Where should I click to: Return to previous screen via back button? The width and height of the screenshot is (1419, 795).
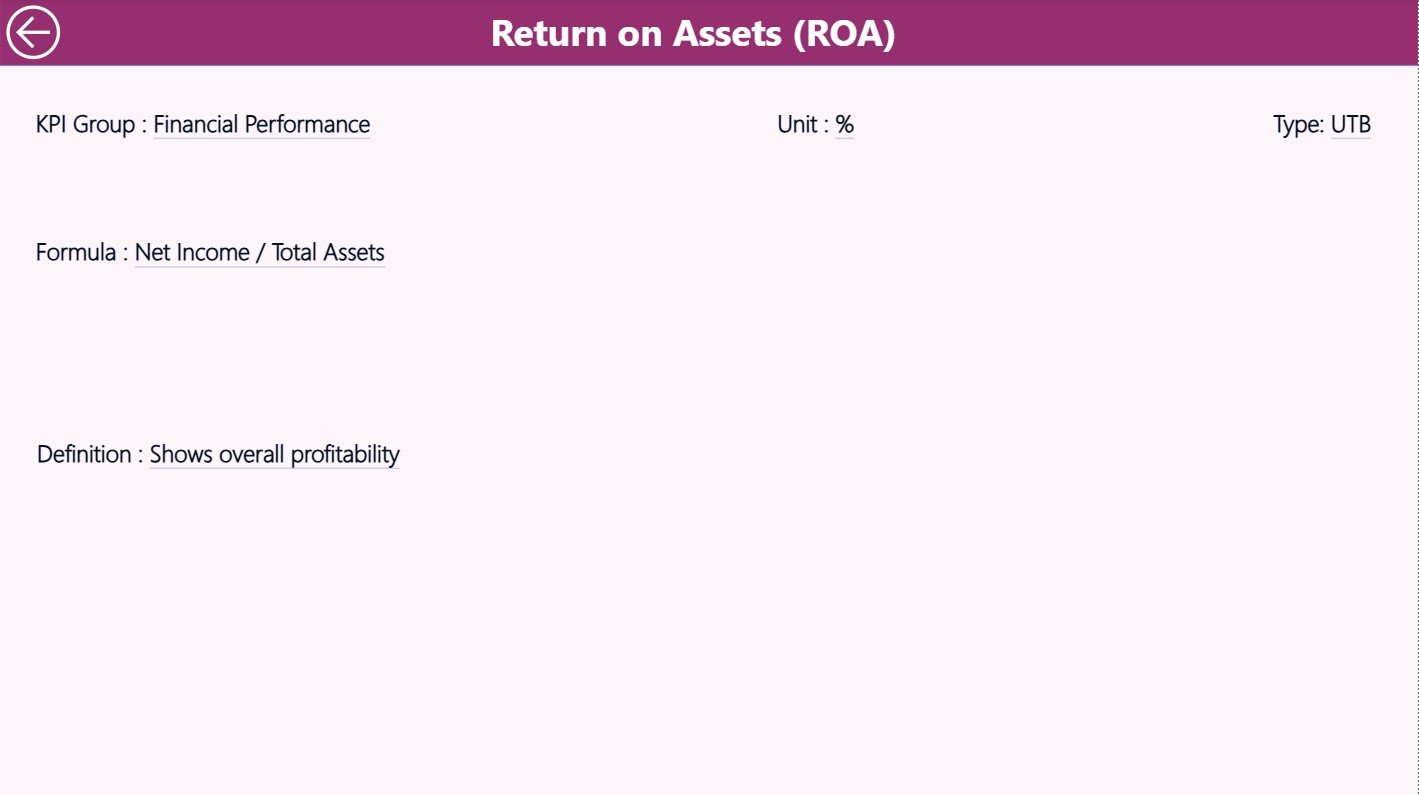tap(33, 31)
